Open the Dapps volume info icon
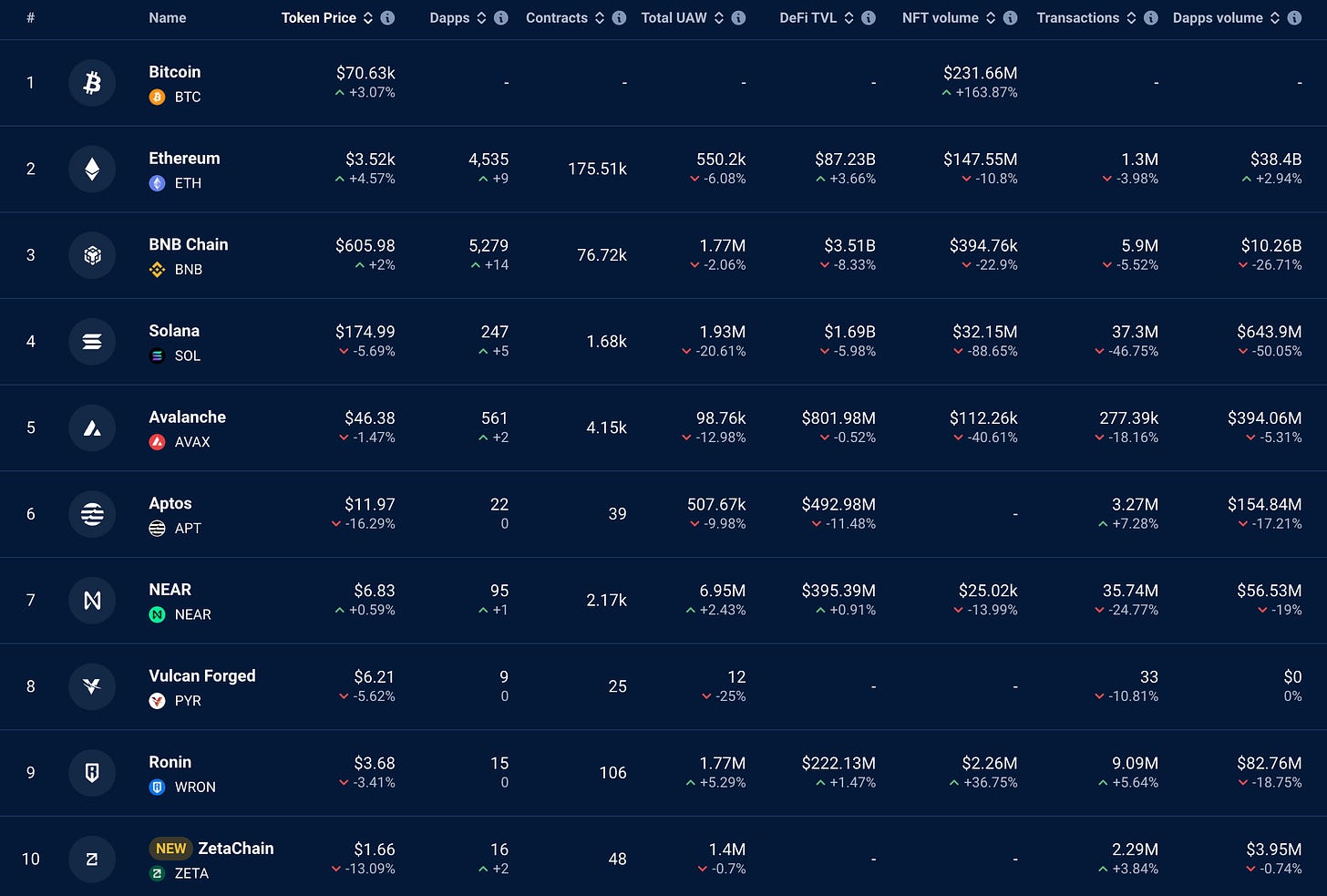The width and height of the screenshot is (1327, 896). [x=1294, y=18]
